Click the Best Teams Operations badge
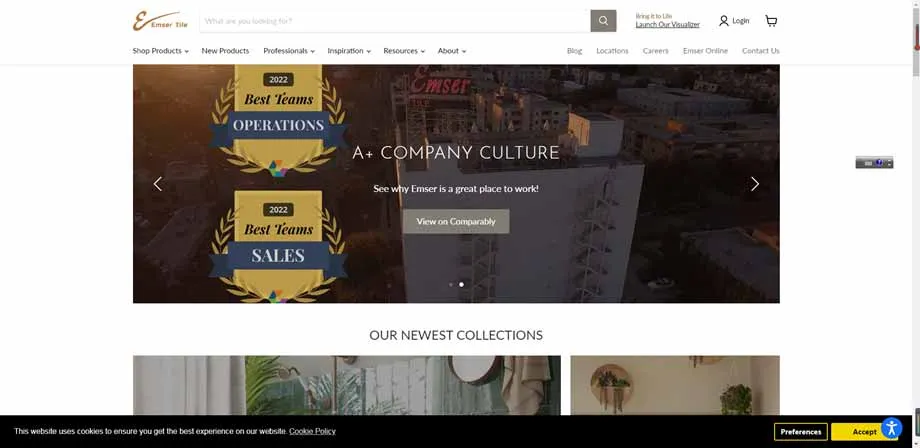This screenshot has height=448, width=920. click(x=278, y=120)
